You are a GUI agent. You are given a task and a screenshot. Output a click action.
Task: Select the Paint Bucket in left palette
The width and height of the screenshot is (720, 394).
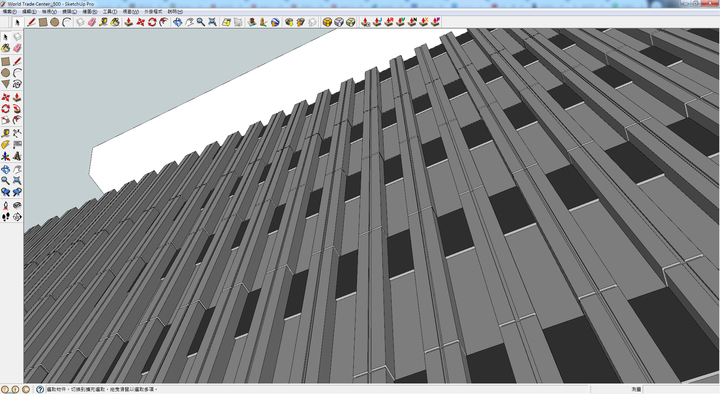[x=6, y=48]
